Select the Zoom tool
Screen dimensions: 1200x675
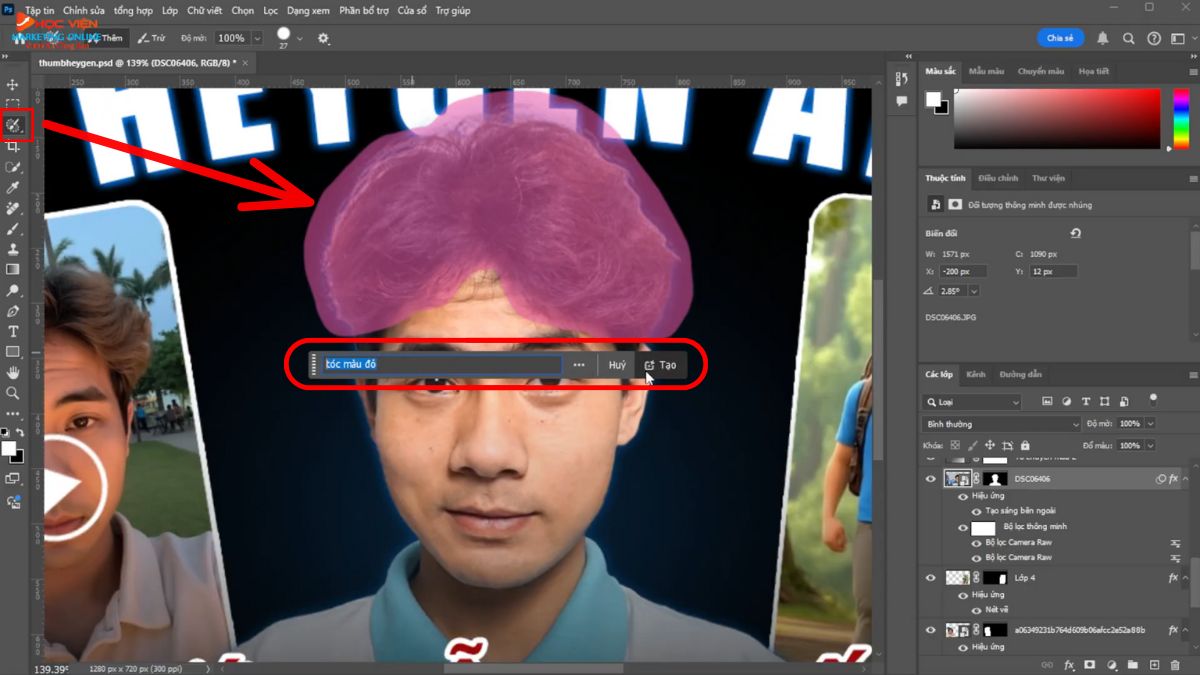tap(13, 393)
